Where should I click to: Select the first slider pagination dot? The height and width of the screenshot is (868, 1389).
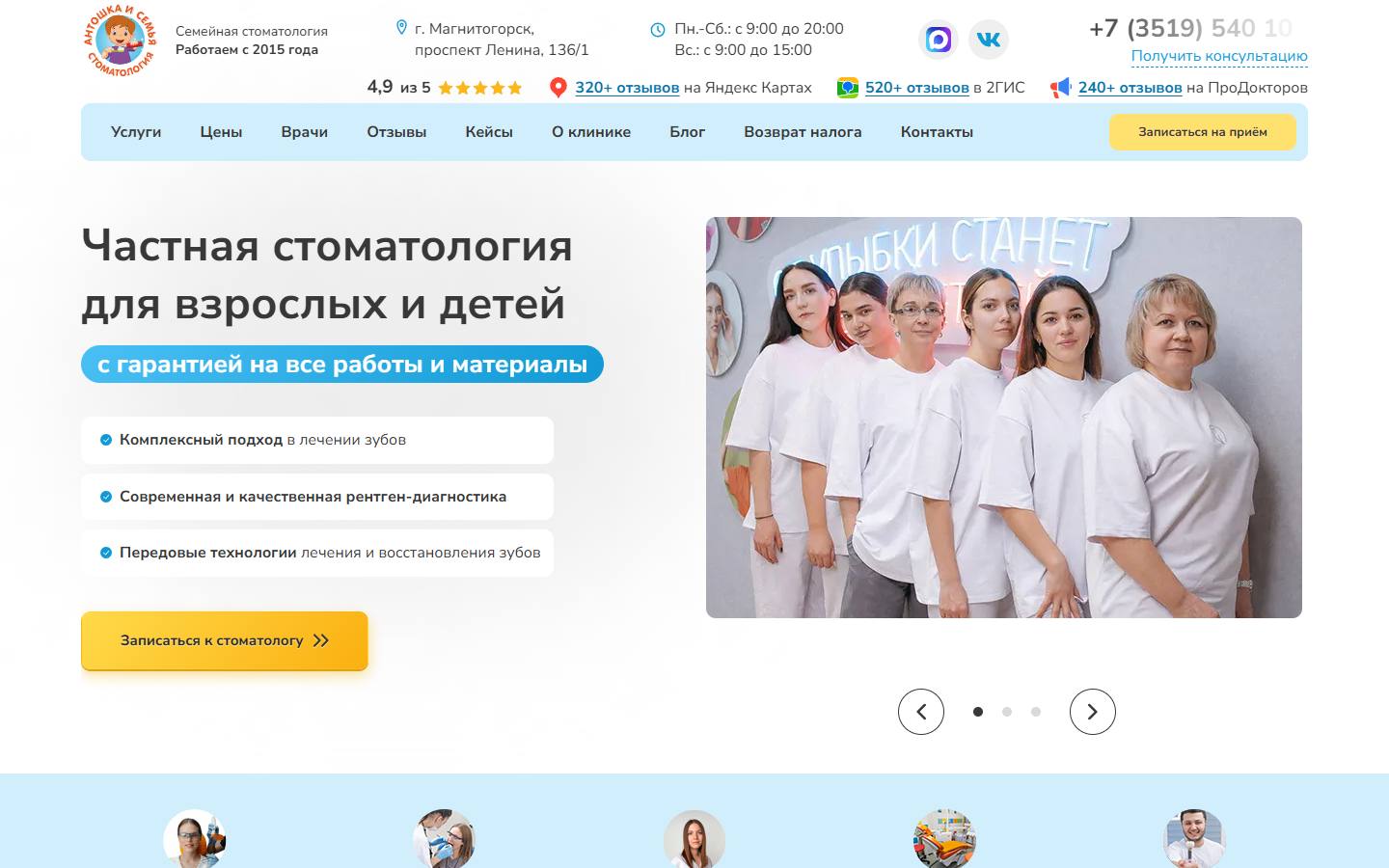(978, 712)
